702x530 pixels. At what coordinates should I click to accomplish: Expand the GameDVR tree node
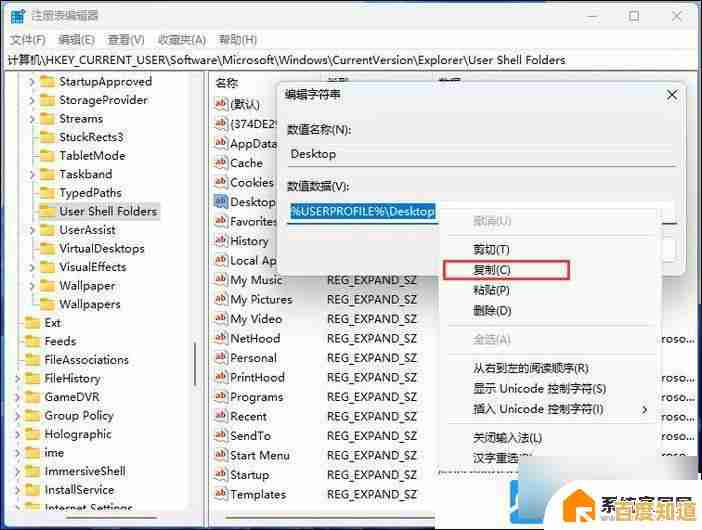(x=17, y=397)
